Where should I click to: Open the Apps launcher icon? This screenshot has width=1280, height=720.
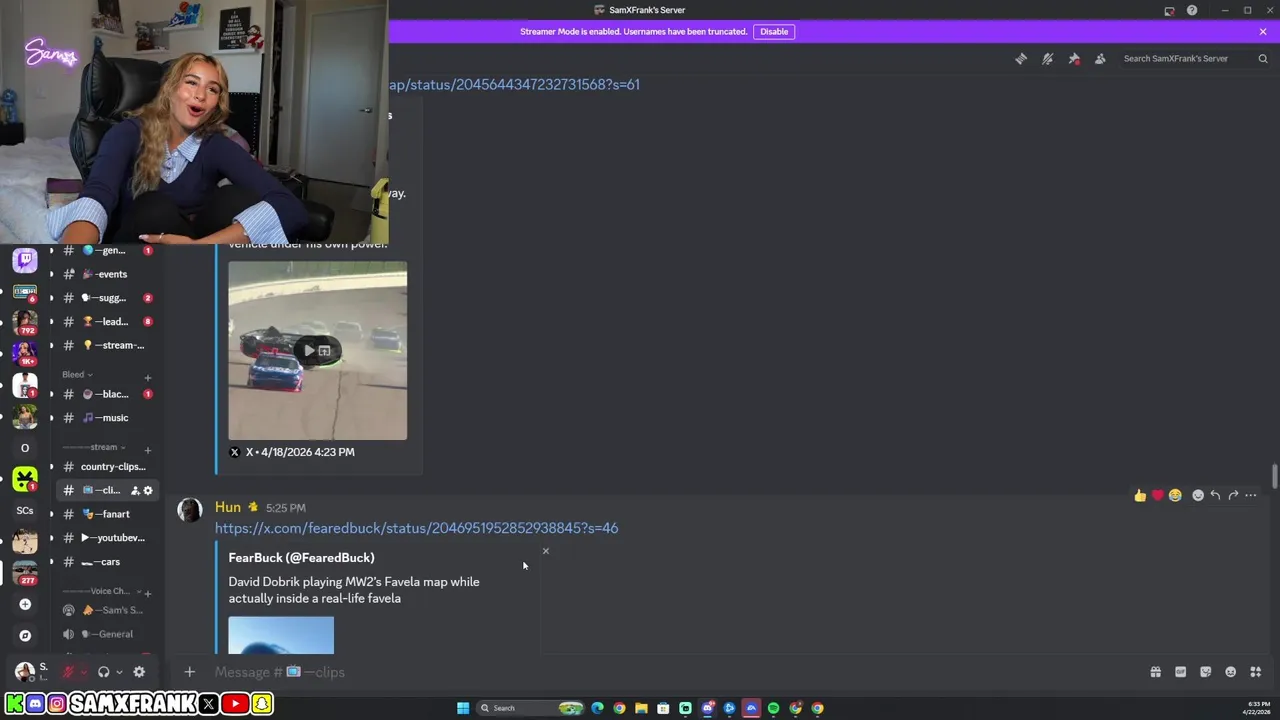pyautogui.click(x=1255, y=672)
